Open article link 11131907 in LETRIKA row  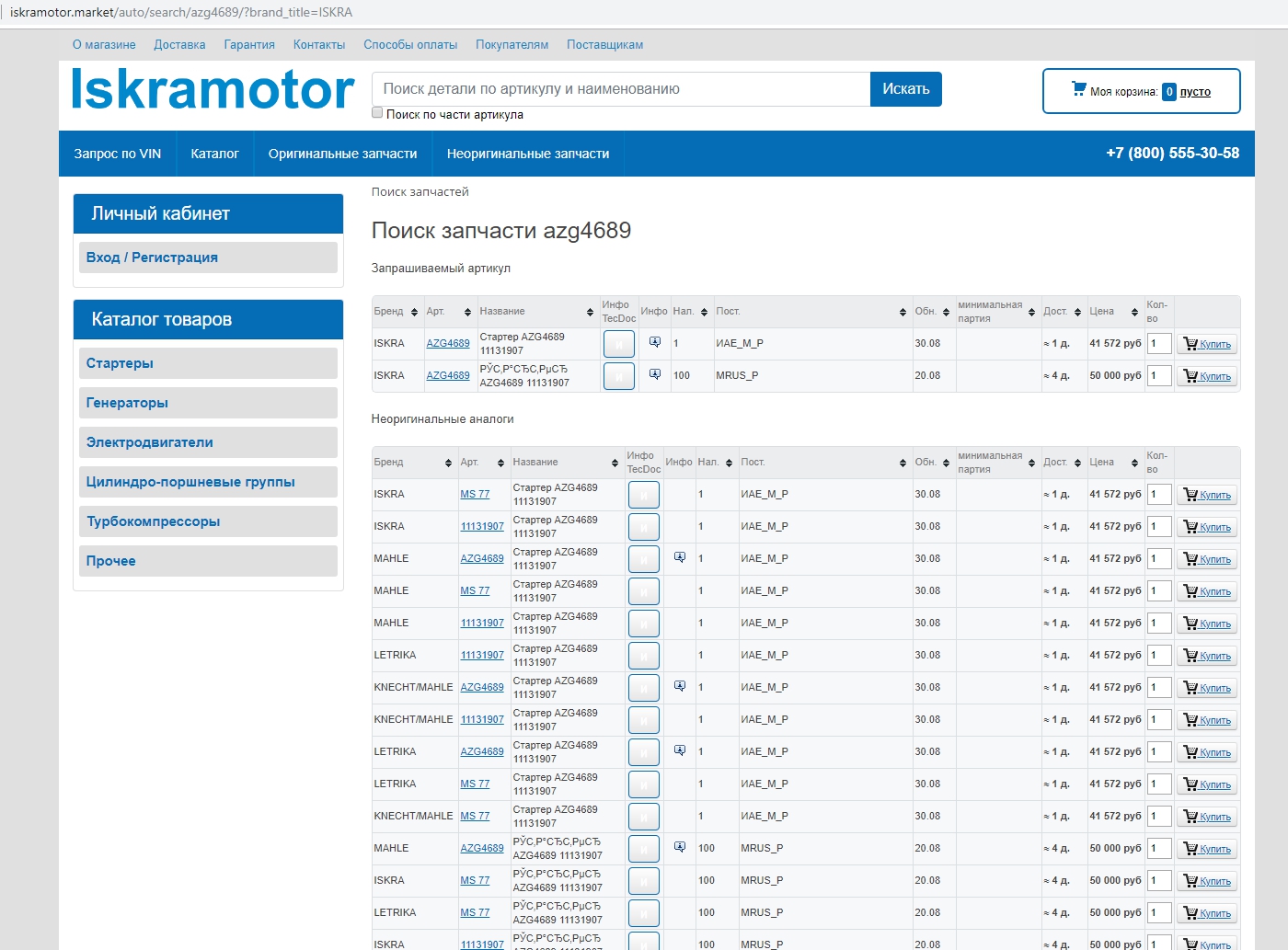click(x=482, y=655)
